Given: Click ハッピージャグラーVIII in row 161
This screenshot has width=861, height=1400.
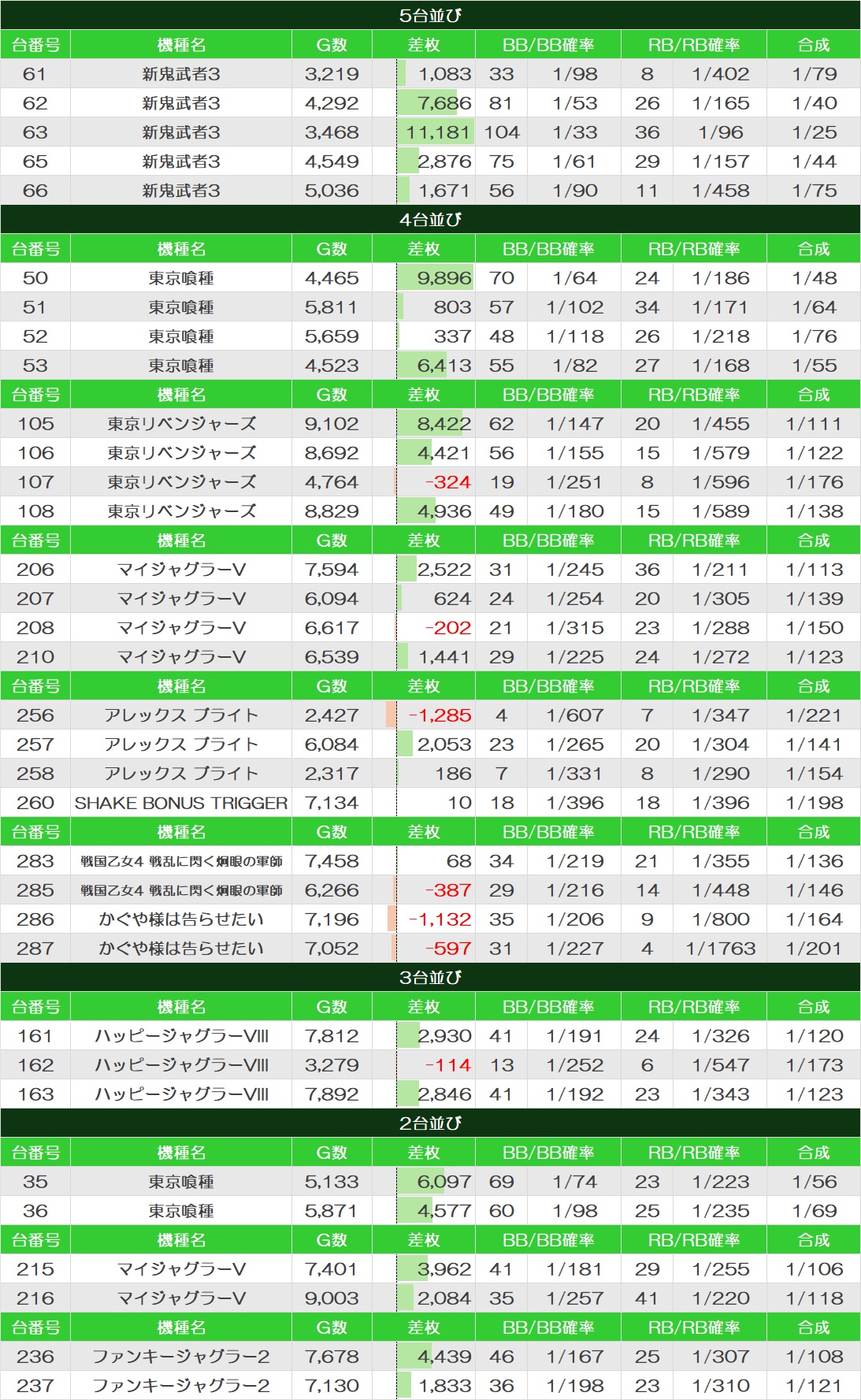Looking at the screenshot, I should coord(181,1036).
